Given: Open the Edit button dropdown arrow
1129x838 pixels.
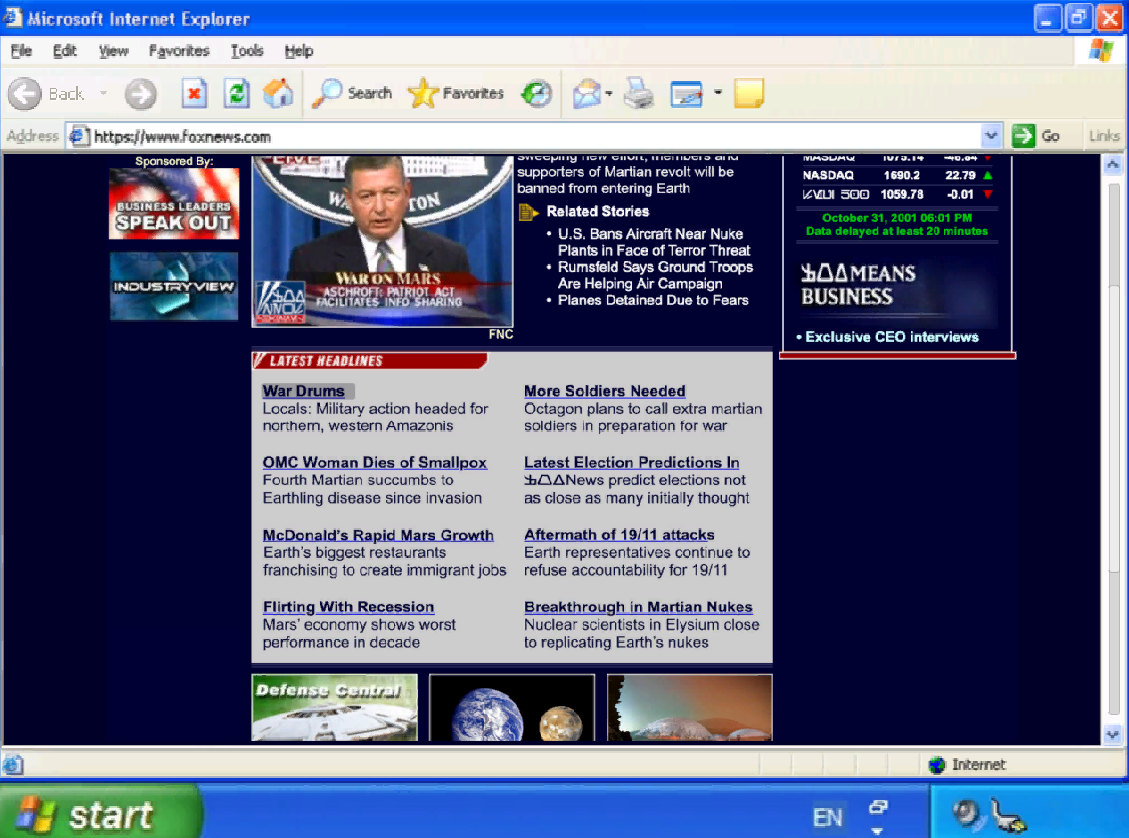Looking at the screenshot, I should point(718,93).
